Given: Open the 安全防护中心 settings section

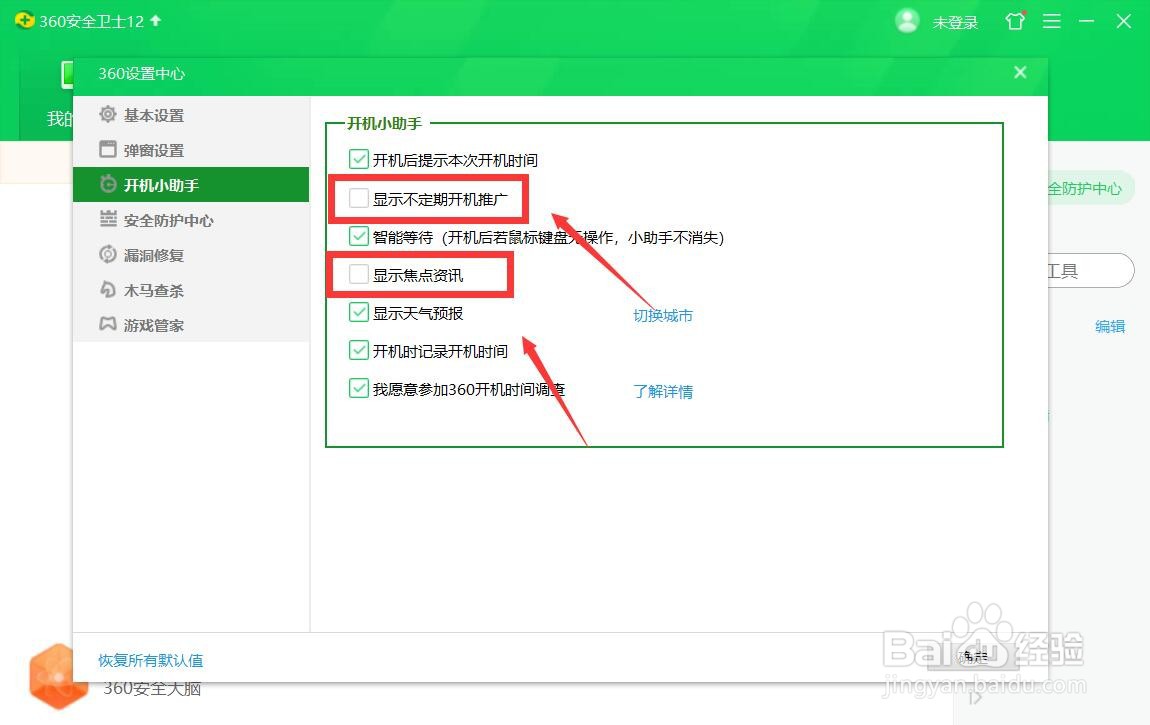Looking at the screenshot, I should pyautogui.click(x=191, y=220).
